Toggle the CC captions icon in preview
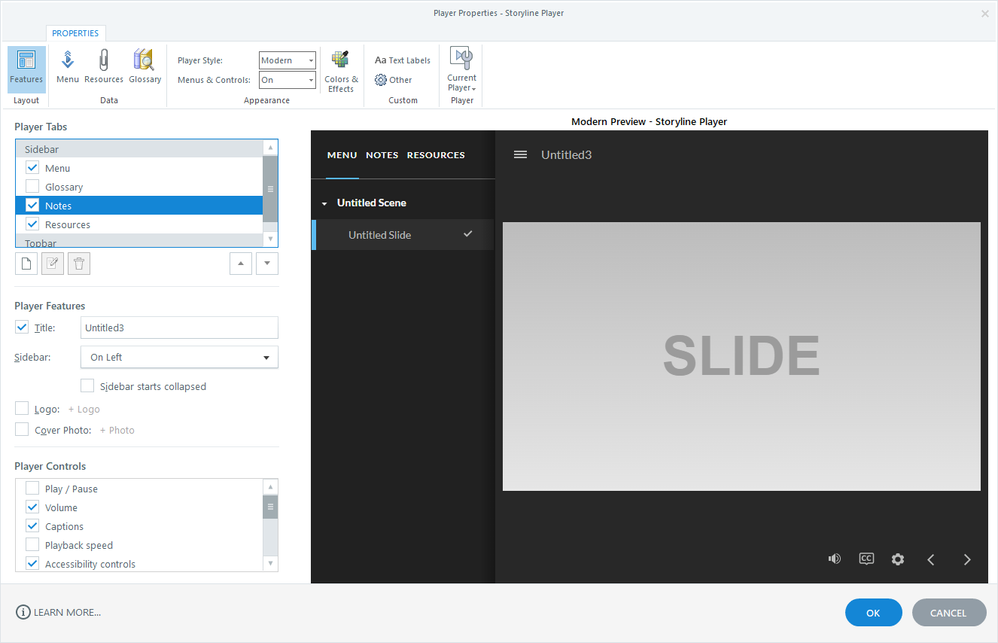Viewport: 998px width, 643px height. [x=867, y=559]
